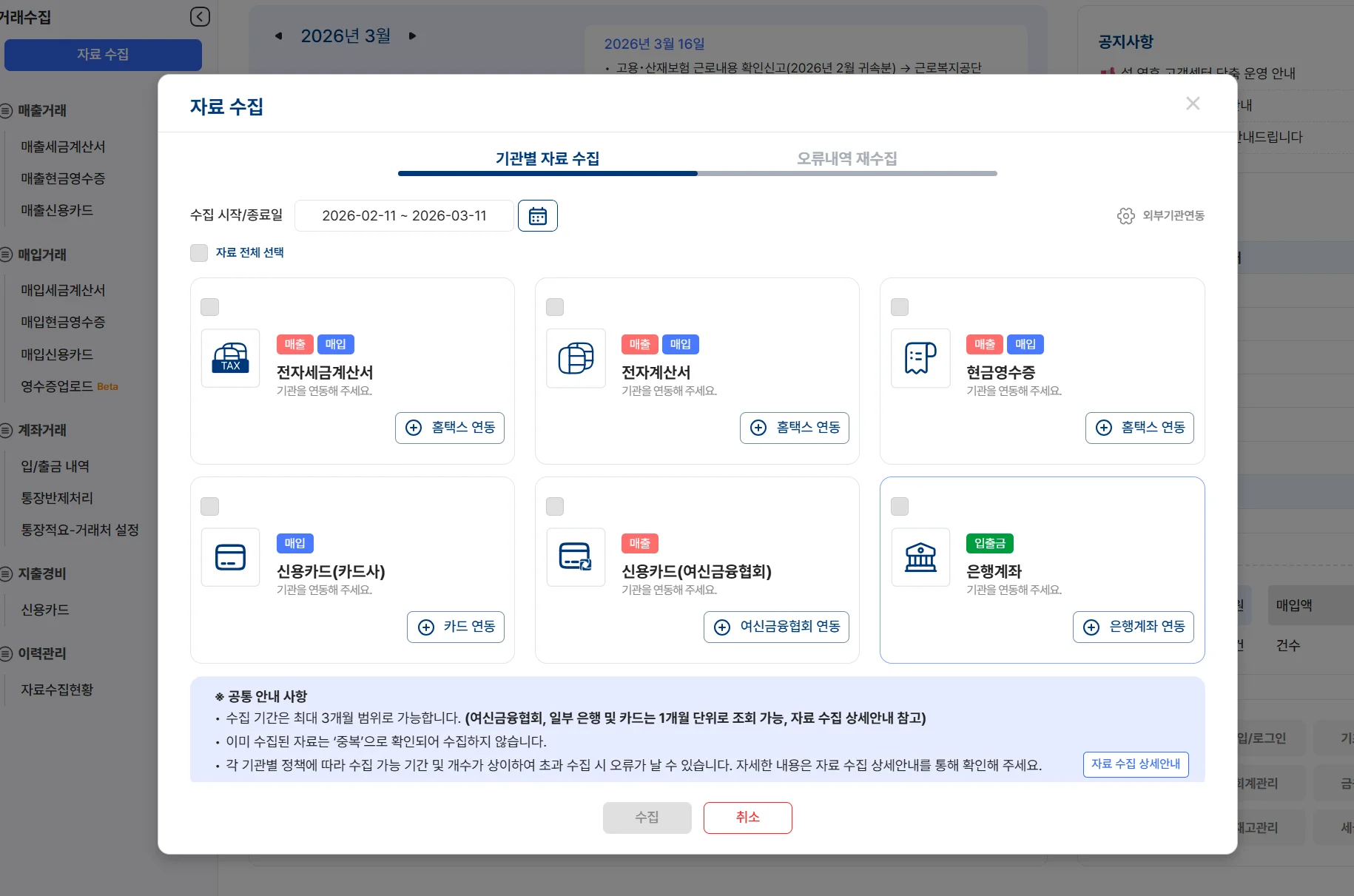
Task: Check the 신용카드(여신금융협회) card checkbox
Action: click(555, 506)
